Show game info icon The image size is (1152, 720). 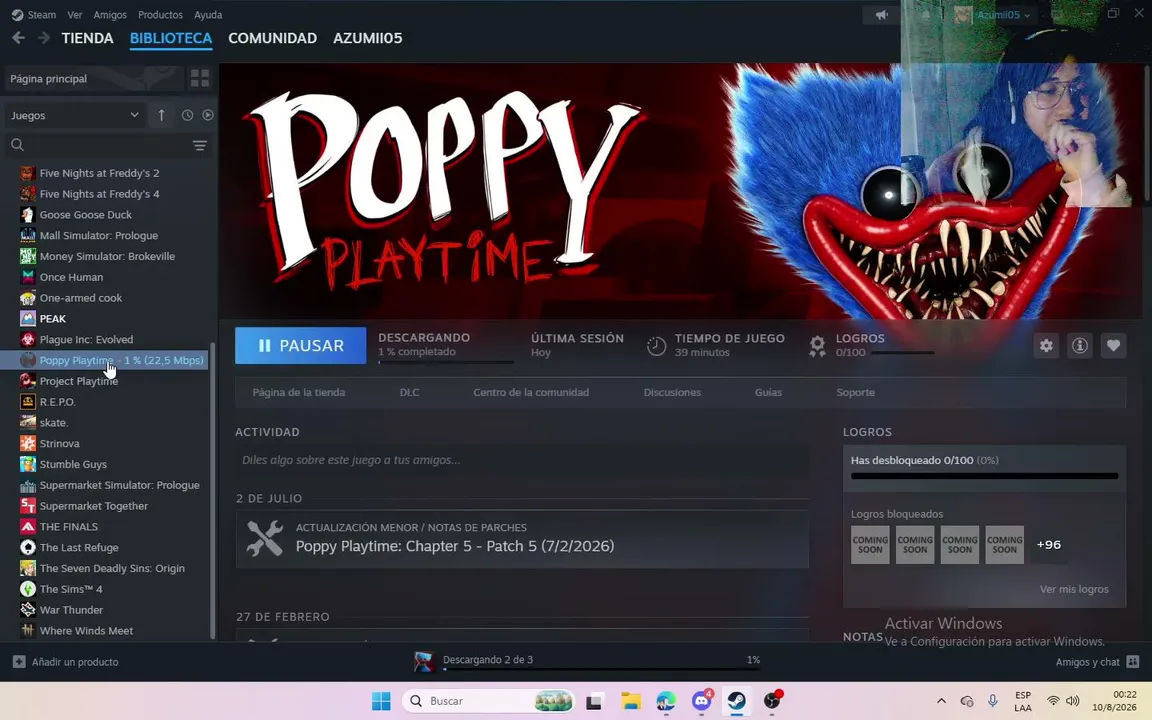1079,345
